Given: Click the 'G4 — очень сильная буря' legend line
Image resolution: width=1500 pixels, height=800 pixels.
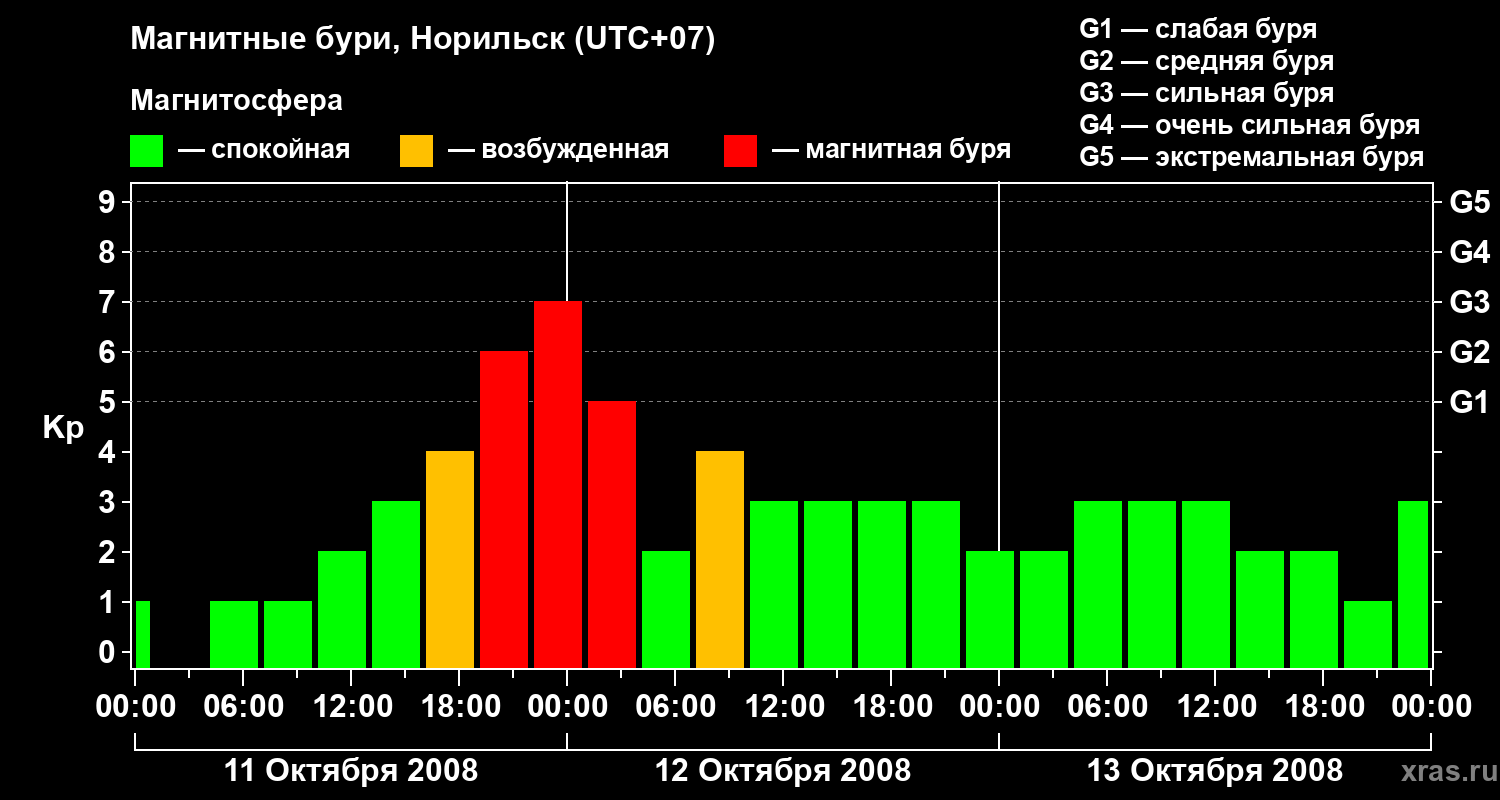Looking at the screenshot, I should [x=1250, y=125].
